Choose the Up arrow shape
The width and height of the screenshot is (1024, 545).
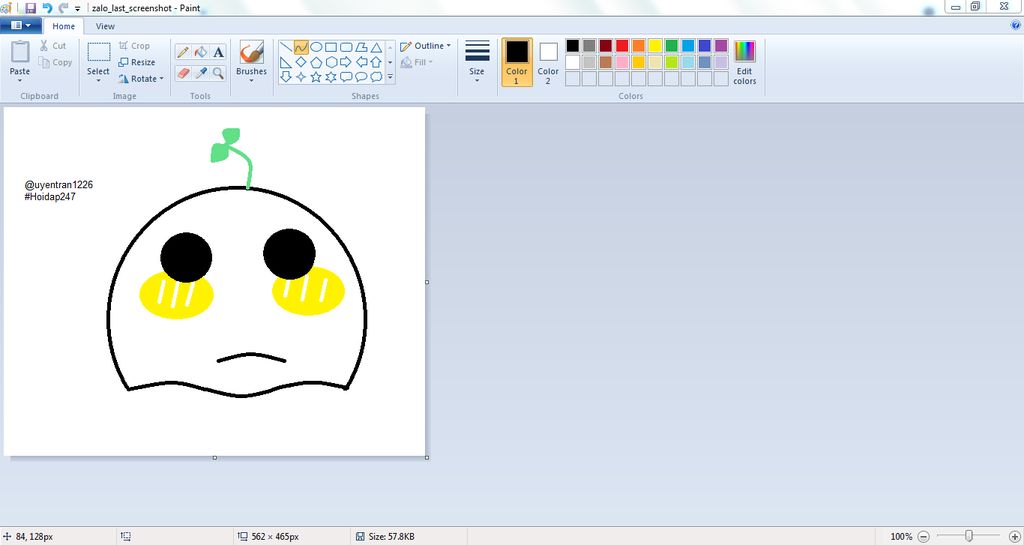click(376, 63)
